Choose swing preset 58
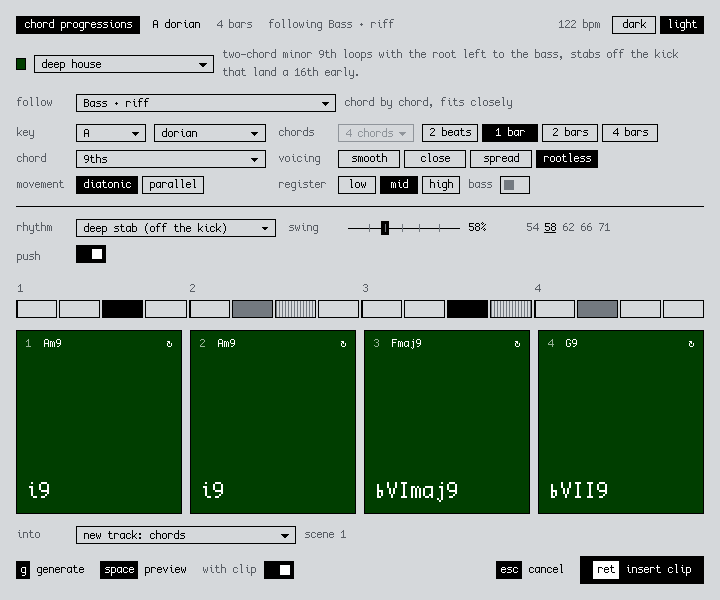Screen dimensions: 720x600 pyautogui.click(x=550, y=227)
